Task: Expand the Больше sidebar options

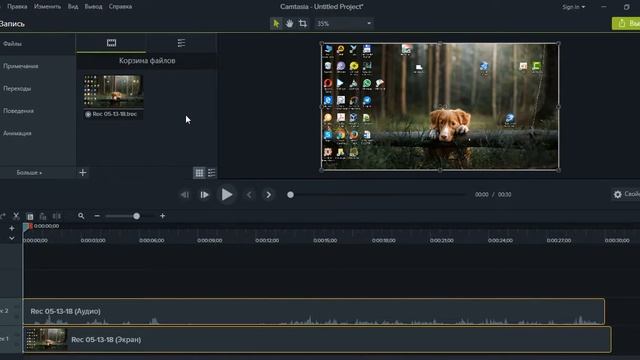Action: click(29, 173)
